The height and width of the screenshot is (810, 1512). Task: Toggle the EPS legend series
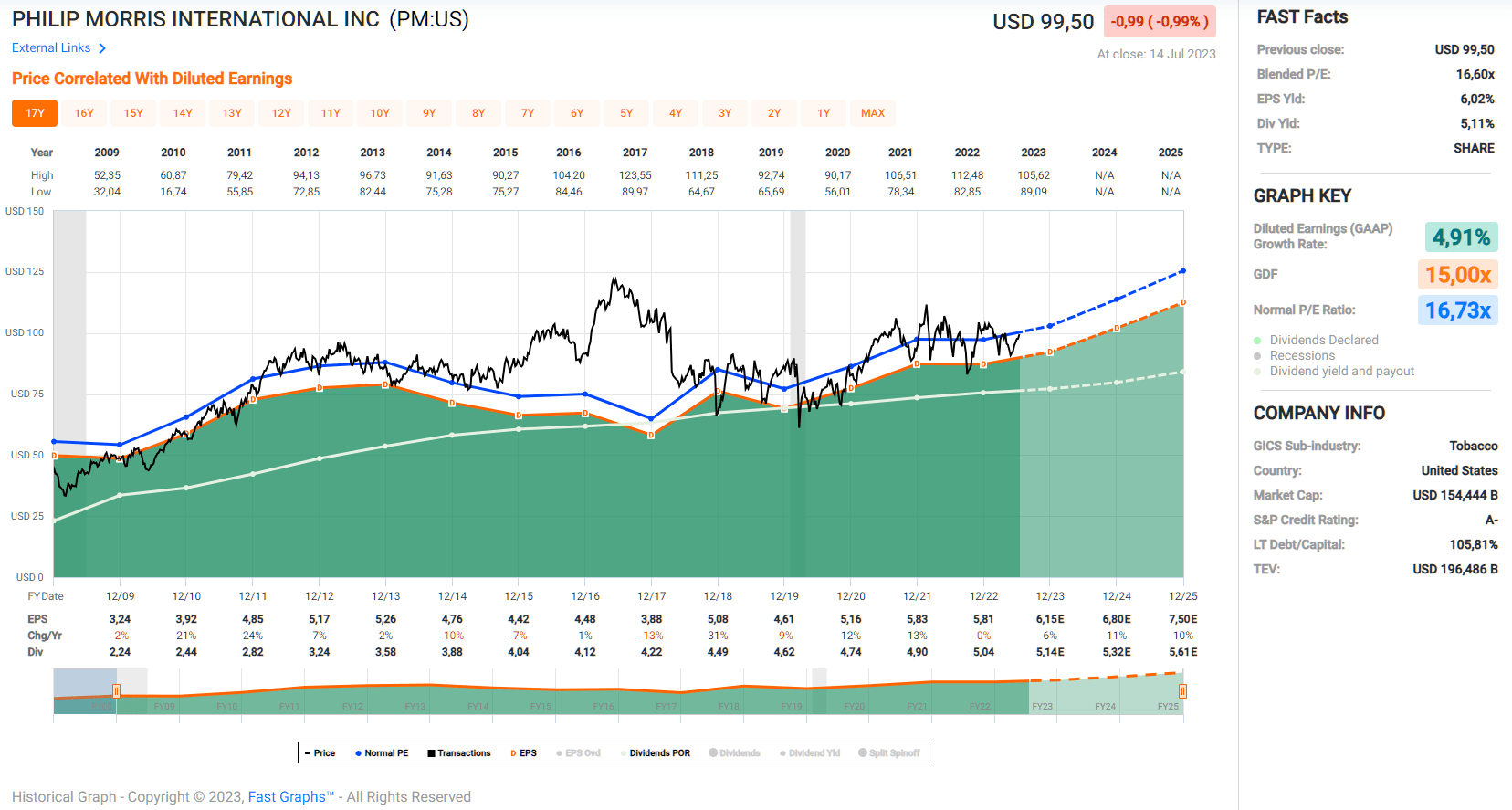[523, 753]
